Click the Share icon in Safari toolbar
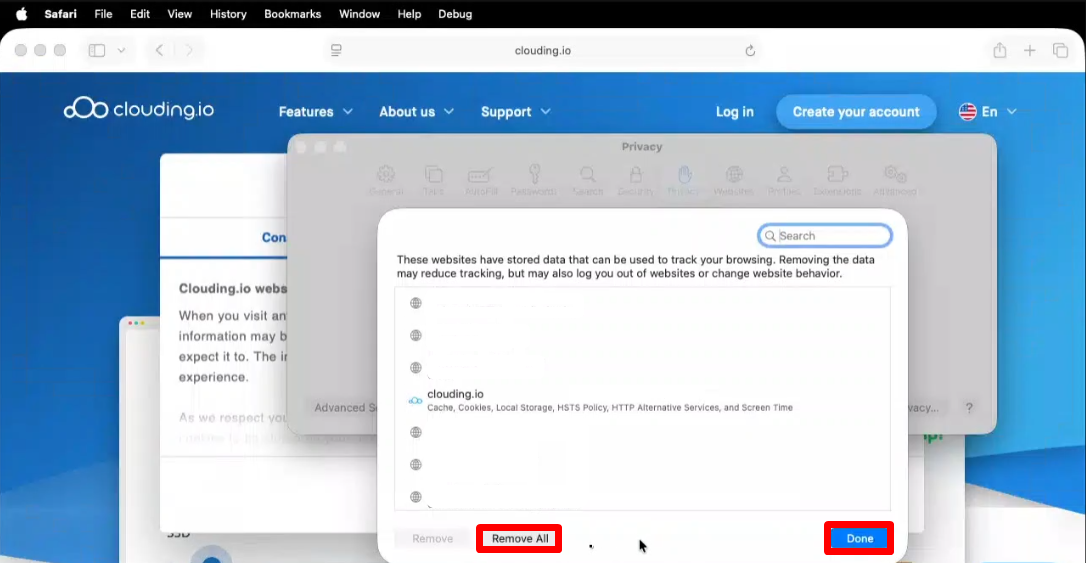 (x=999, y=50)
